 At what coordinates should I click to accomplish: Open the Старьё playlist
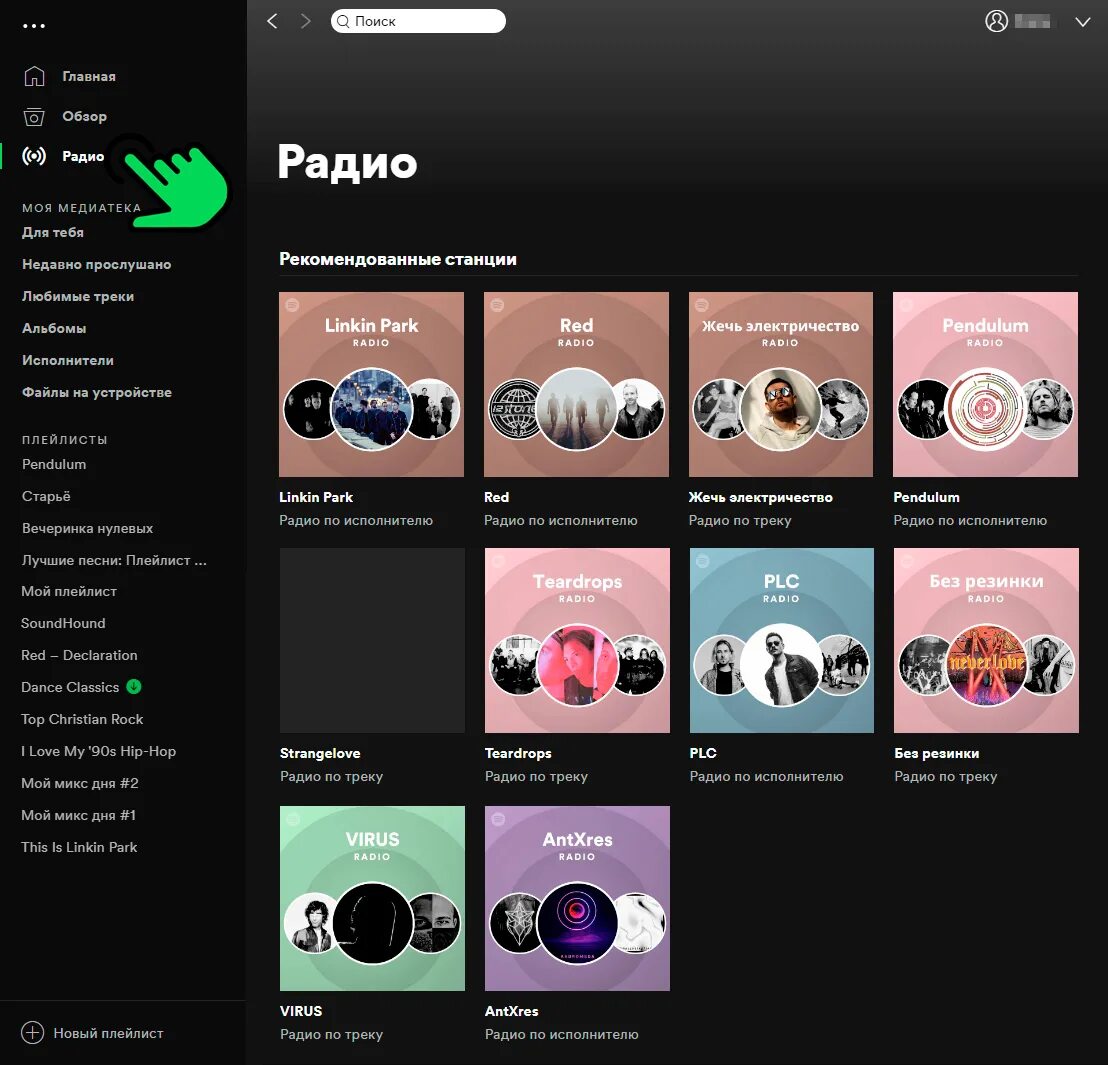click(46, 496)
